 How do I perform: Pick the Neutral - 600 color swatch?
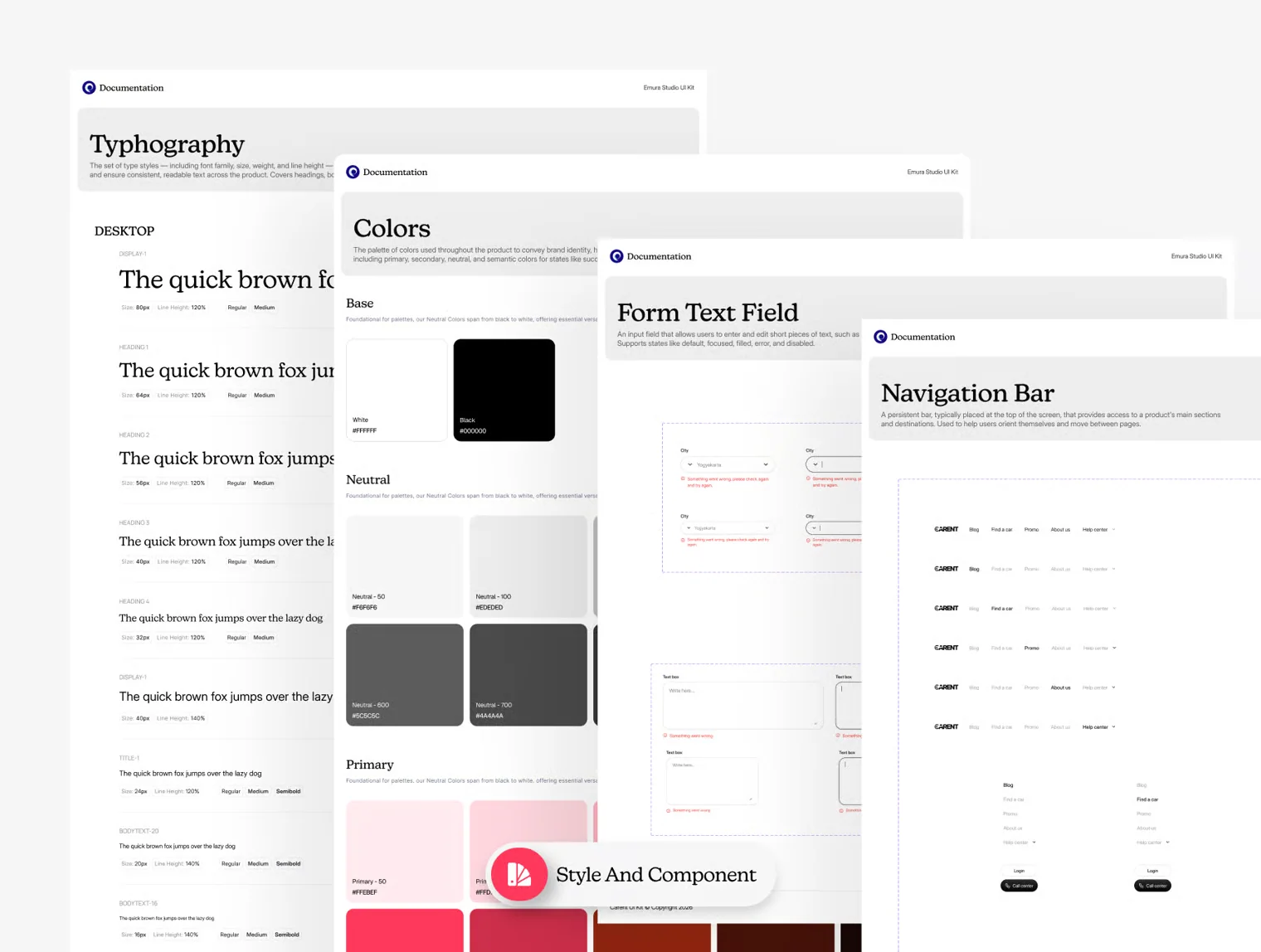coord(405,675)
